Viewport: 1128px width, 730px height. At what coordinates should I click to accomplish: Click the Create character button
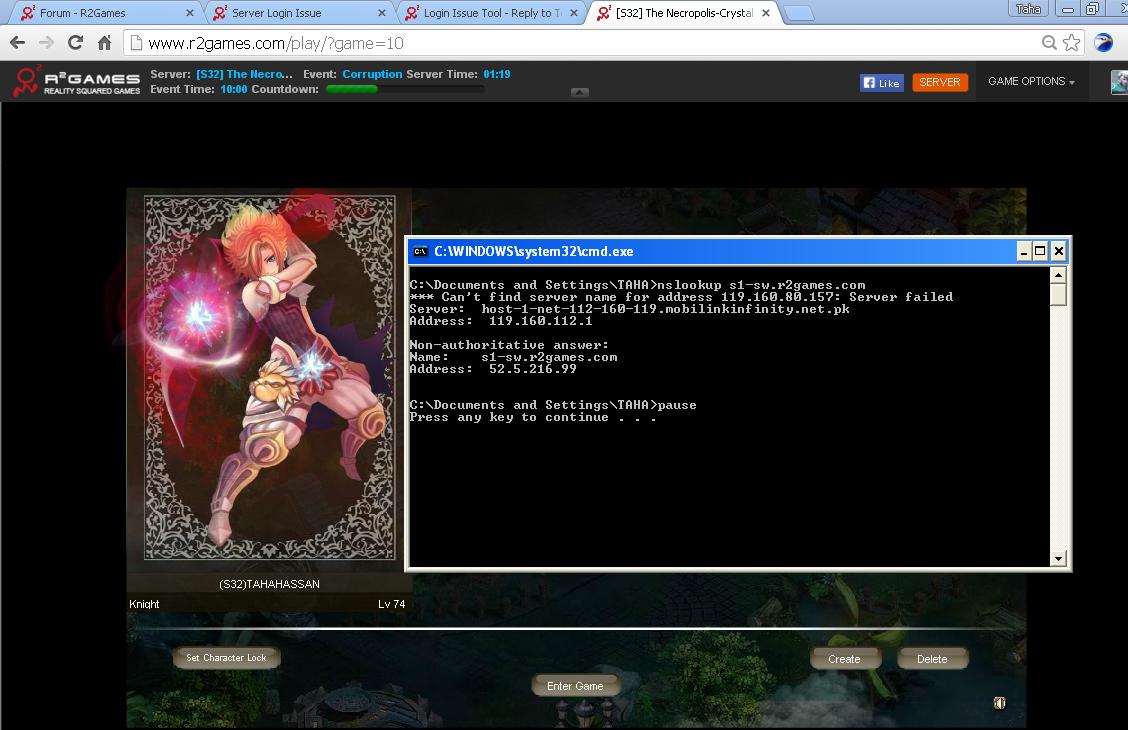pyautogui.click(x=844, y=659)
